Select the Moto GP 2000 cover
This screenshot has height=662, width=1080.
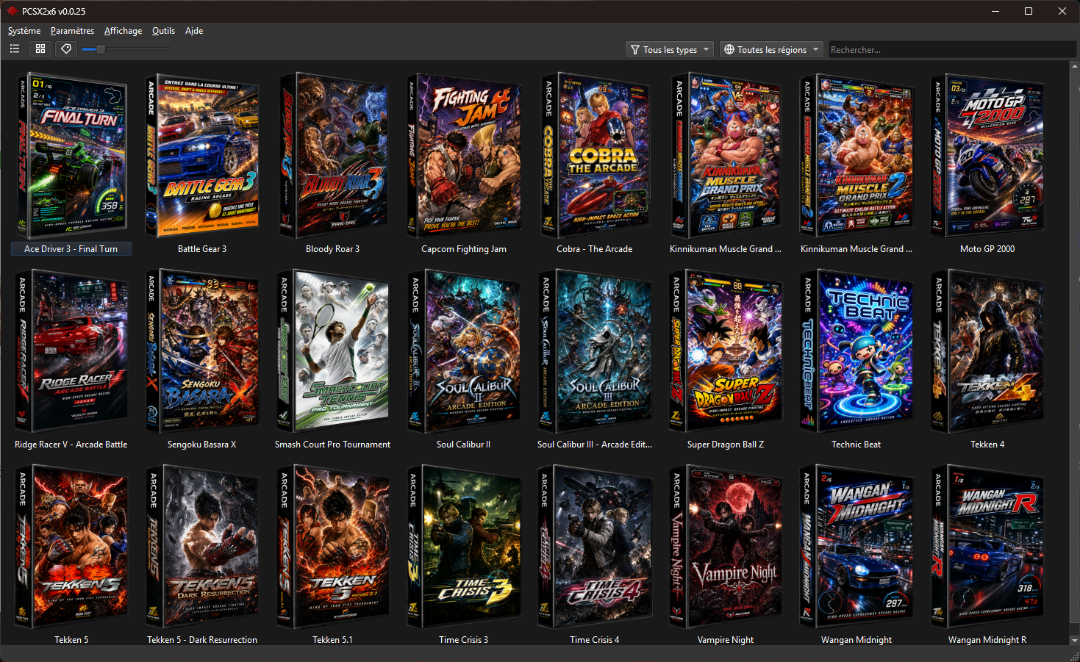[987, 155]
